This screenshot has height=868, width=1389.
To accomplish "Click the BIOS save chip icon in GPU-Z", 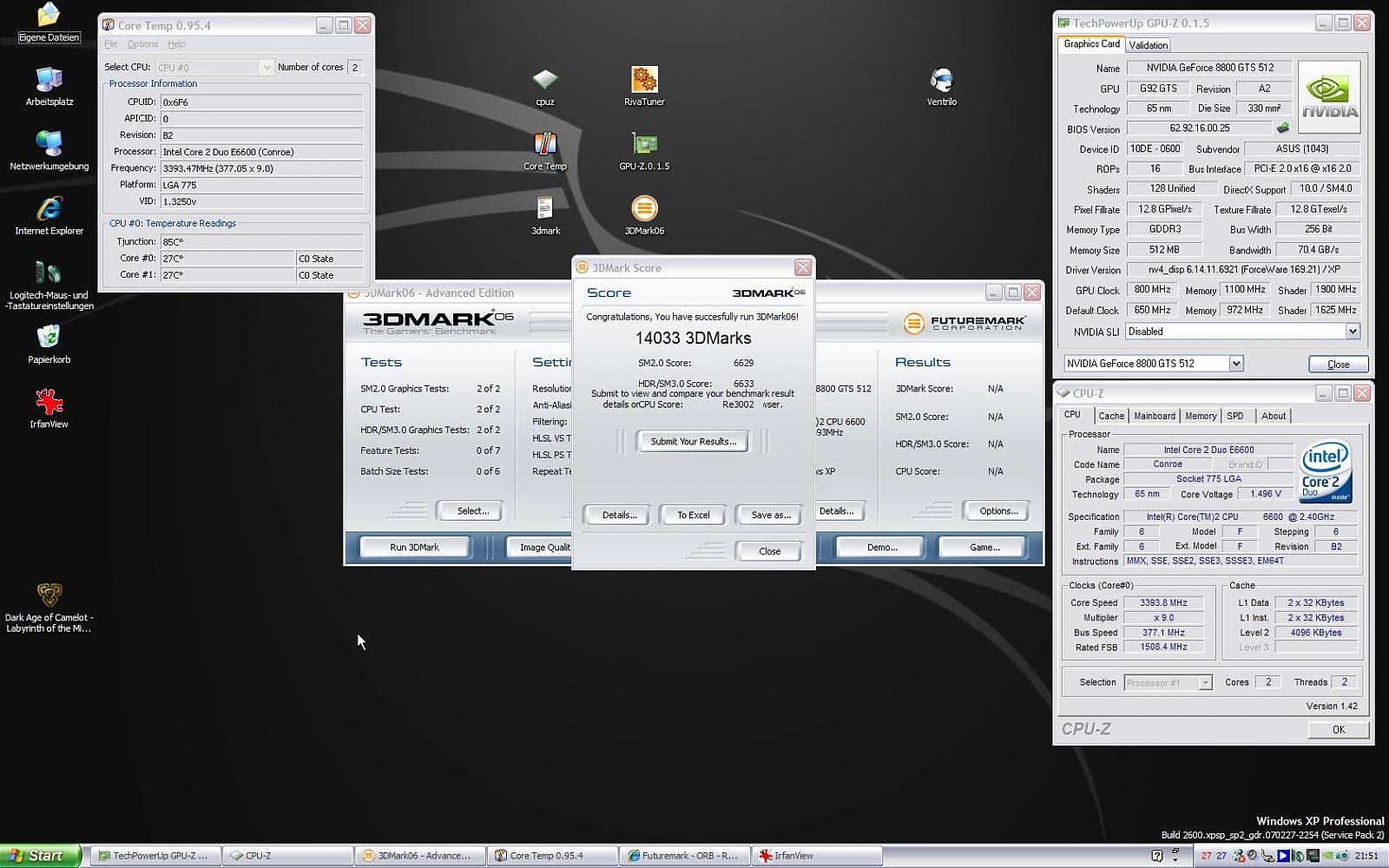I will tap(1282, 128).
